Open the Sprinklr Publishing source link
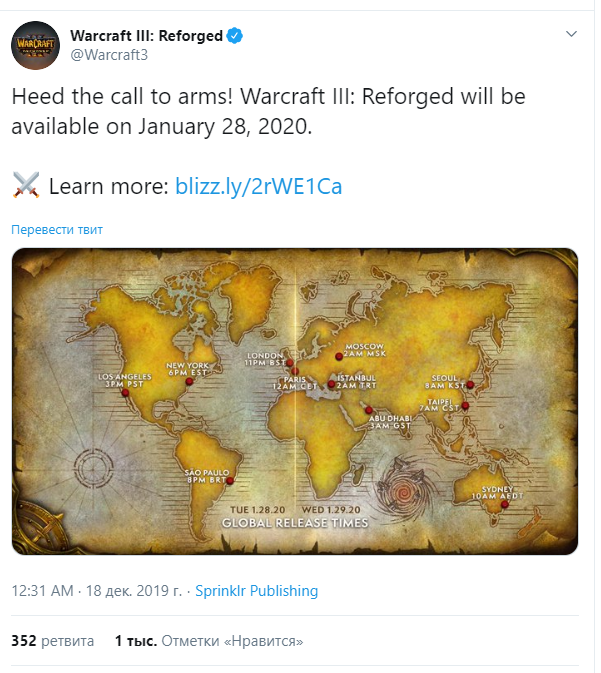This screenshot has height=673, width=601. (256, 591)
